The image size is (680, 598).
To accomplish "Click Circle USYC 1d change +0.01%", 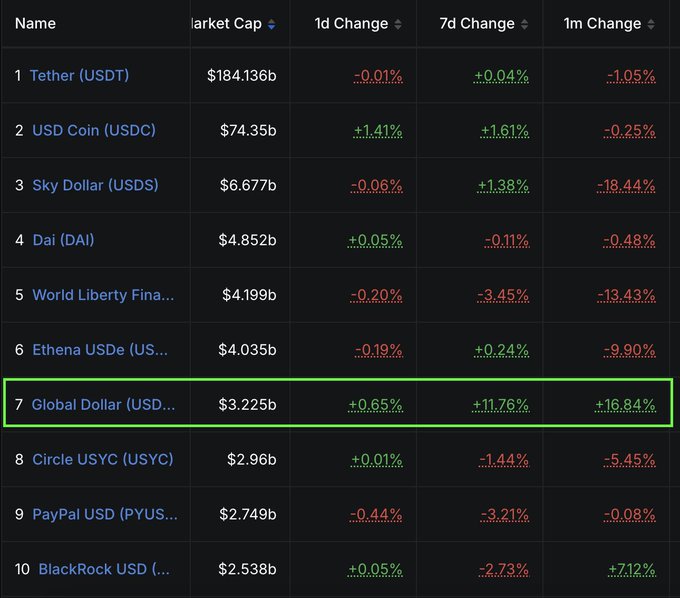I will [x=377, y=460].
